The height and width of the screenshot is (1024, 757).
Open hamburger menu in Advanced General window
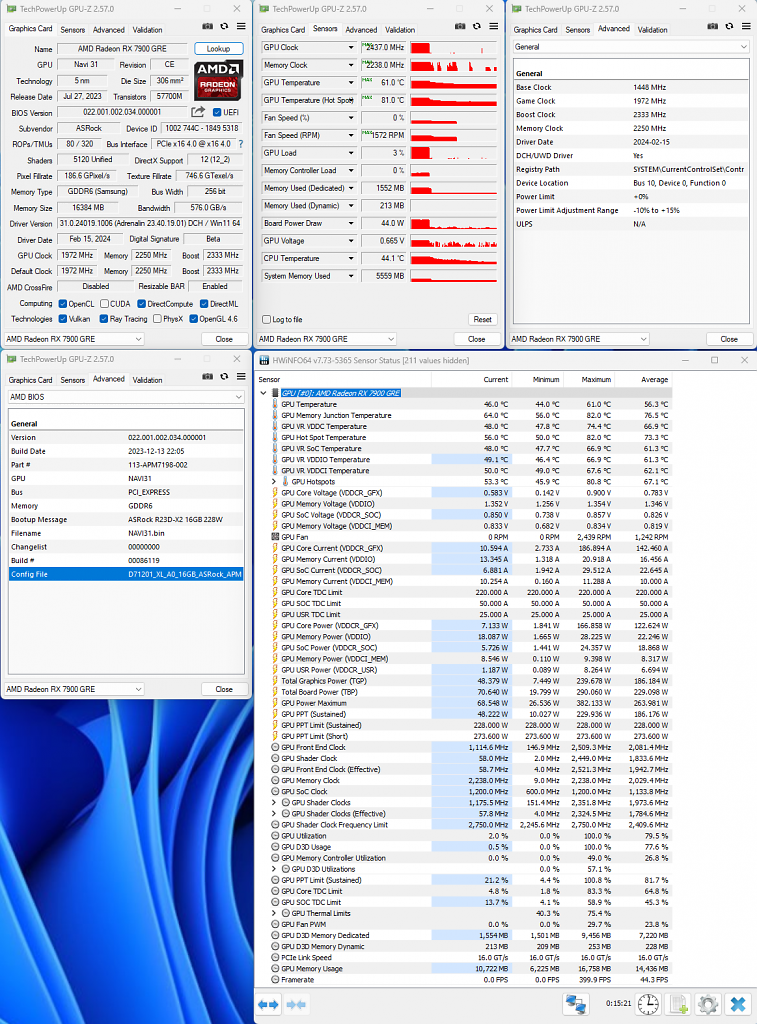click(746, 27)
